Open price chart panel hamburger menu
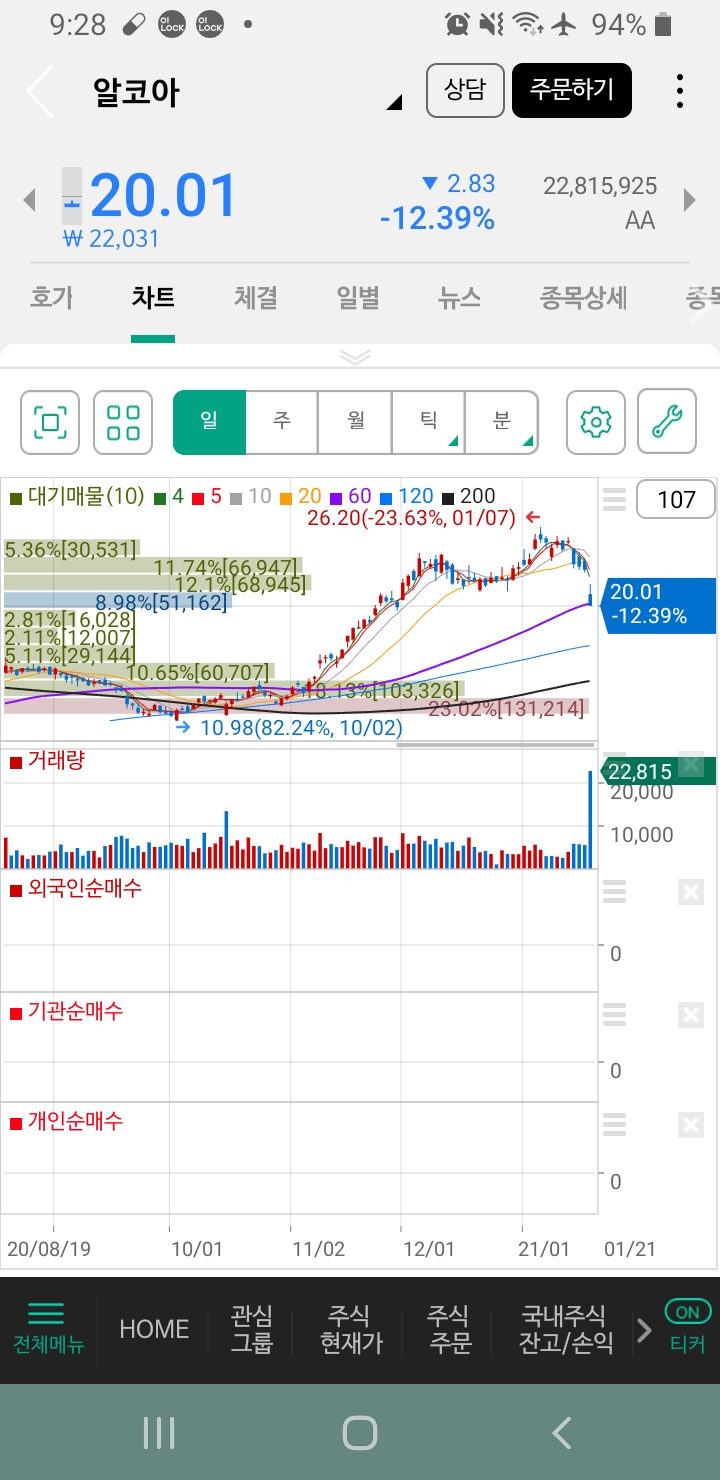720x1480 pixels. (x=614, y=499)
